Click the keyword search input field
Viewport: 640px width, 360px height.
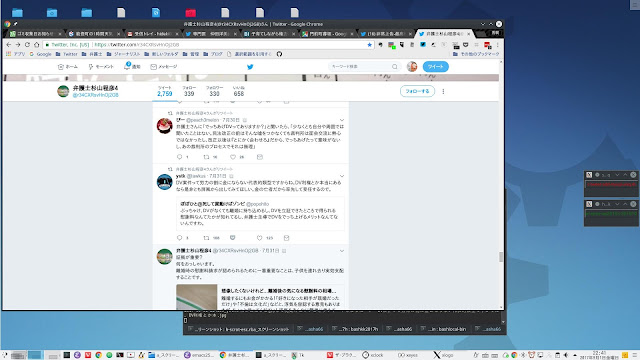point(361,67)
